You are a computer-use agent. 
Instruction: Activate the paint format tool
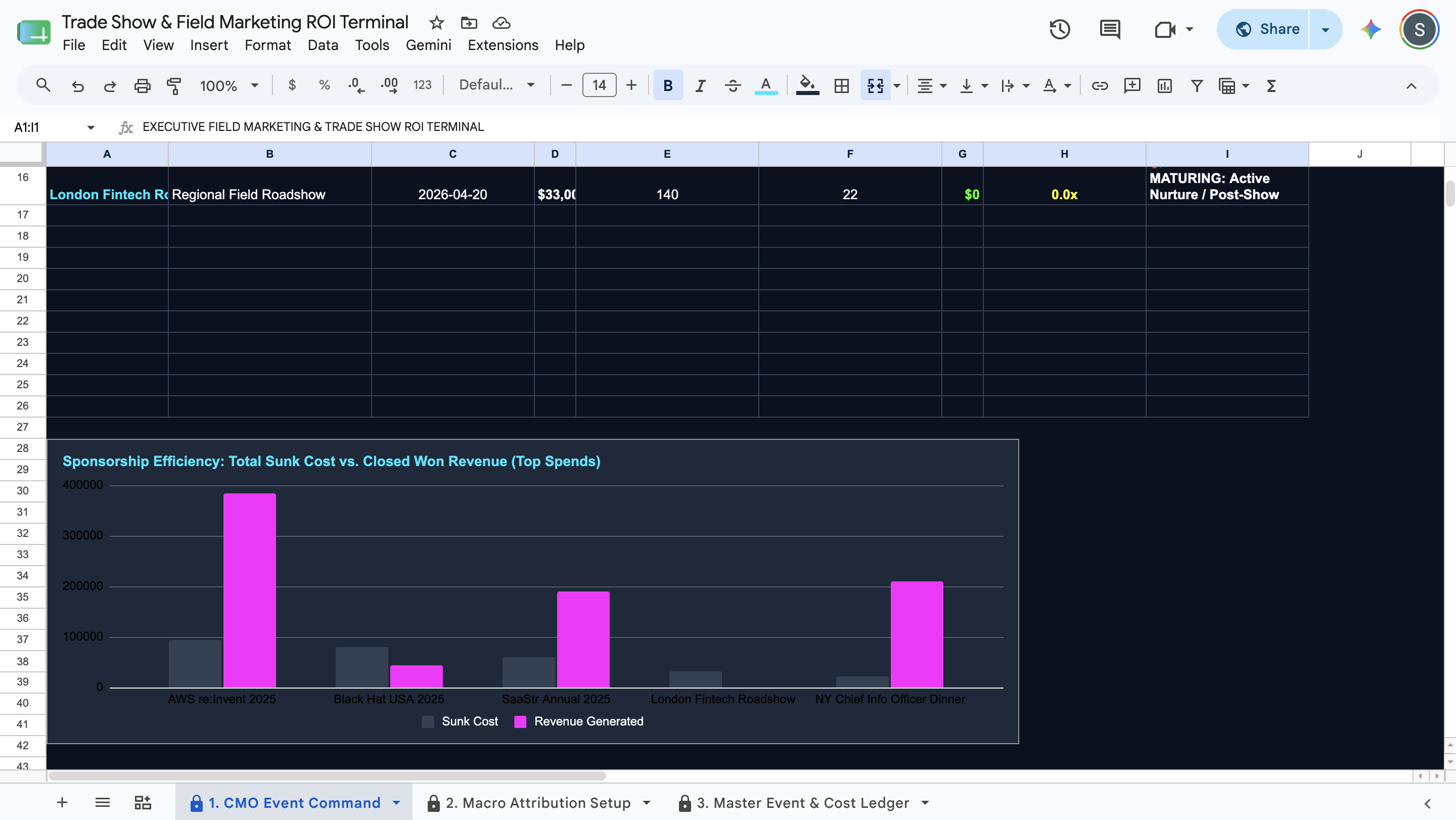pyautogui.click(x=174, y=85)
